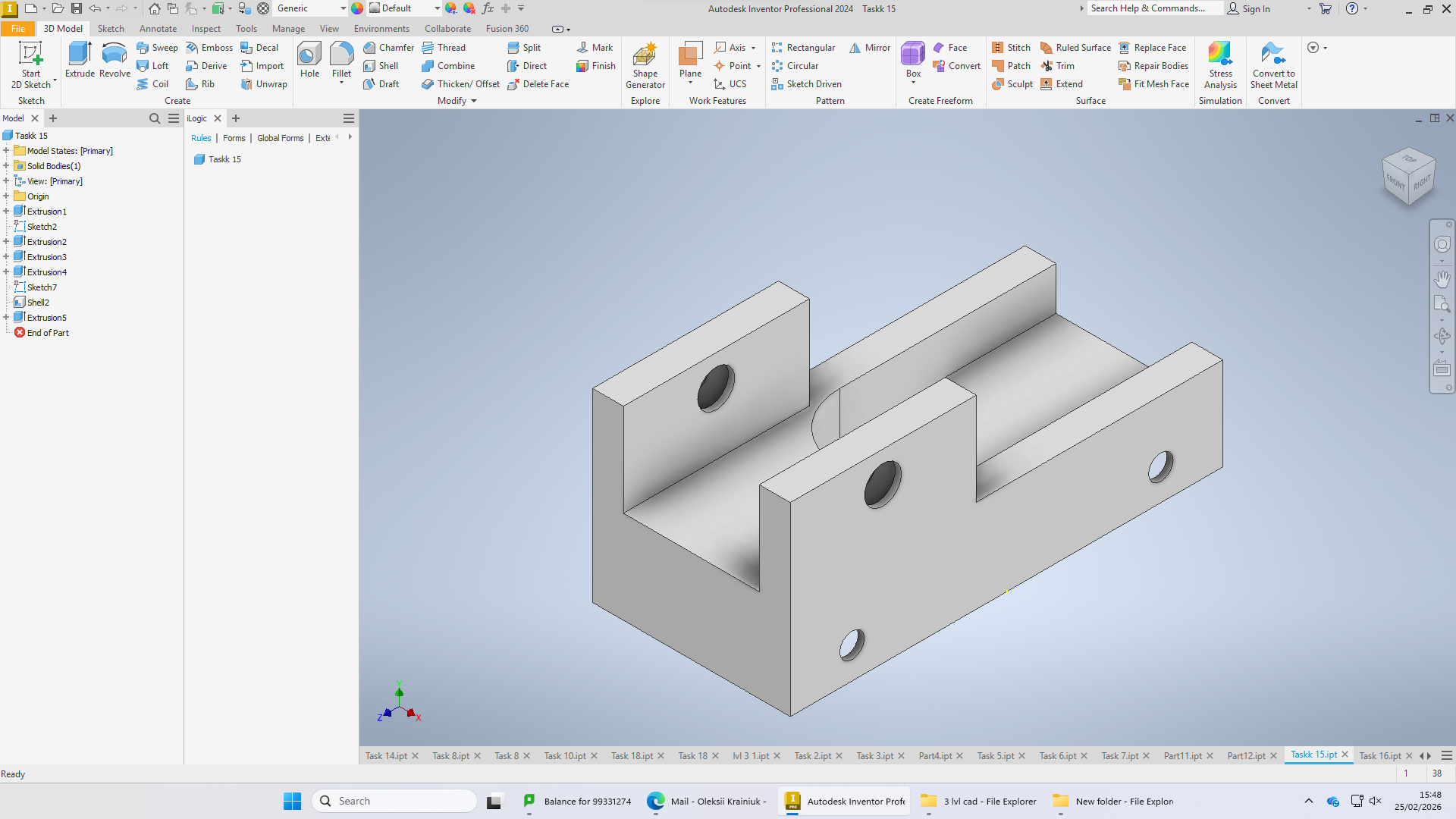This screenshot has width=1456, height=819.
Task: Open Stress Analysis simulation
Action: [1220, 66]
